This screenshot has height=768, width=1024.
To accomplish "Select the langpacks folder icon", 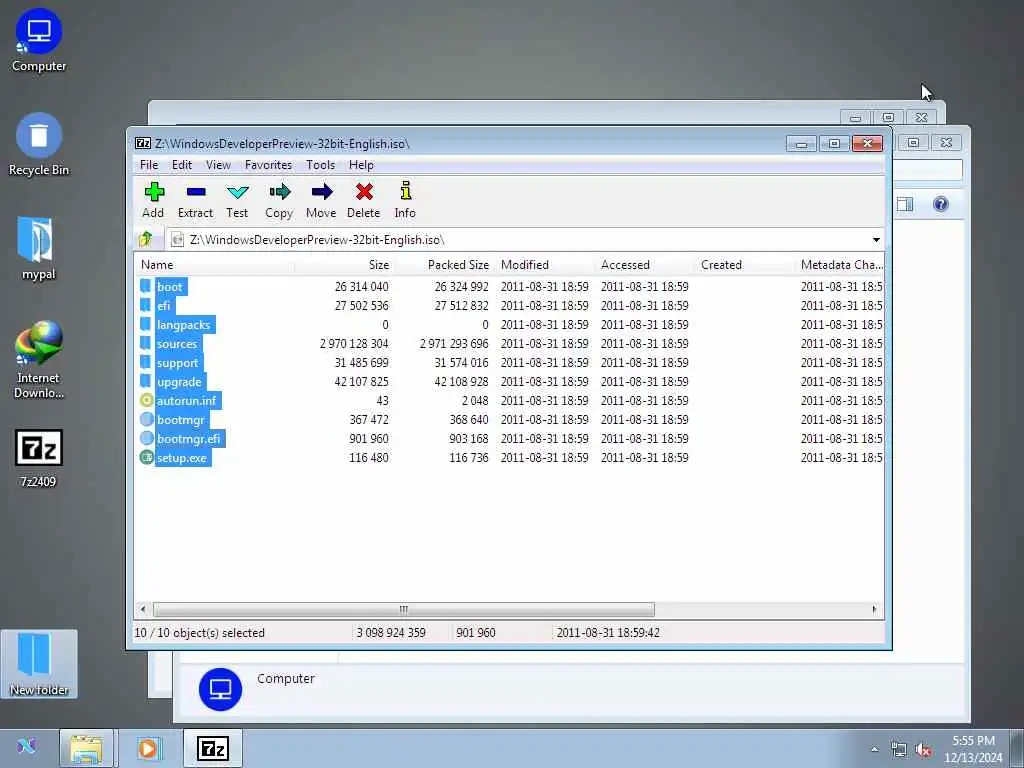I will (146, 325).
